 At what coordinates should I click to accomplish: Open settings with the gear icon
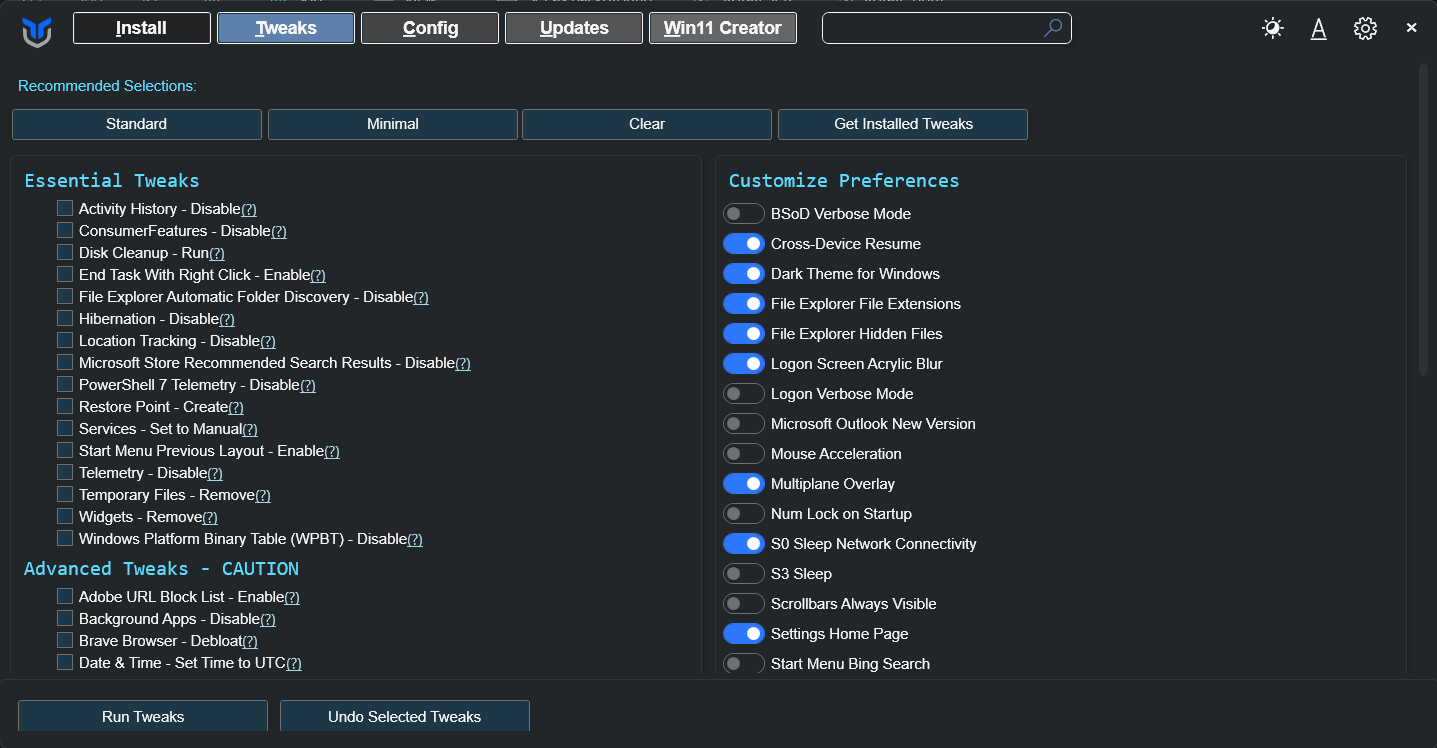click(1365, 28)
